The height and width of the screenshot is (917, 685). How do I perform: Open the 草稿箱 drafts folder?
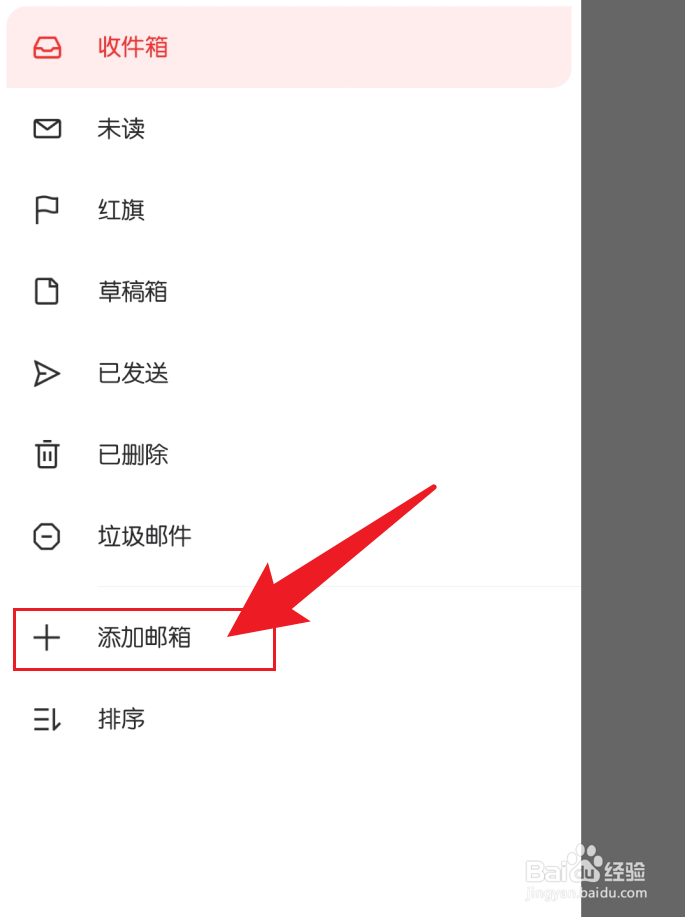[x=289, y=291]
